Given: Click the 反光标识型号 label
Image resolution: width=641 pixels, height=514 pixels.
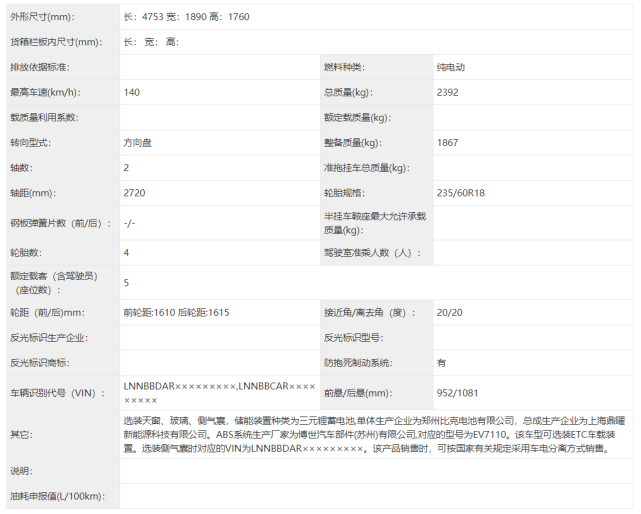Looking at the screenshot, I should [x=354, y=338].
